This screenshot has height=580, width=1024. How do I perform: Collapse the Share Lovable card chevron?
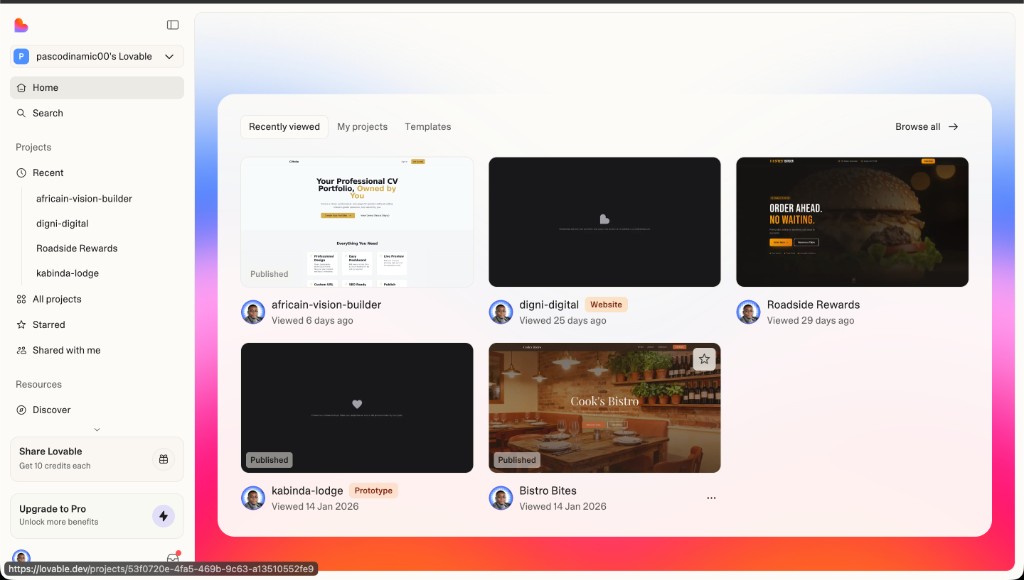point(96,429)
